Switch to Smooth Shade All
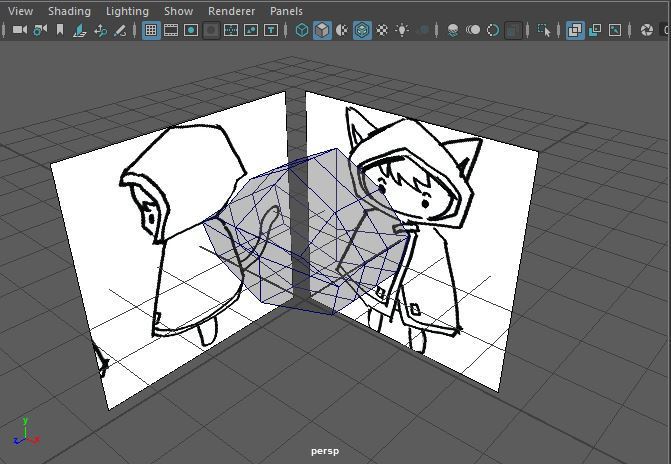Image resolution: width=671 pixels, height=464 pixels. pyautogui.click(x=322, y=30)
